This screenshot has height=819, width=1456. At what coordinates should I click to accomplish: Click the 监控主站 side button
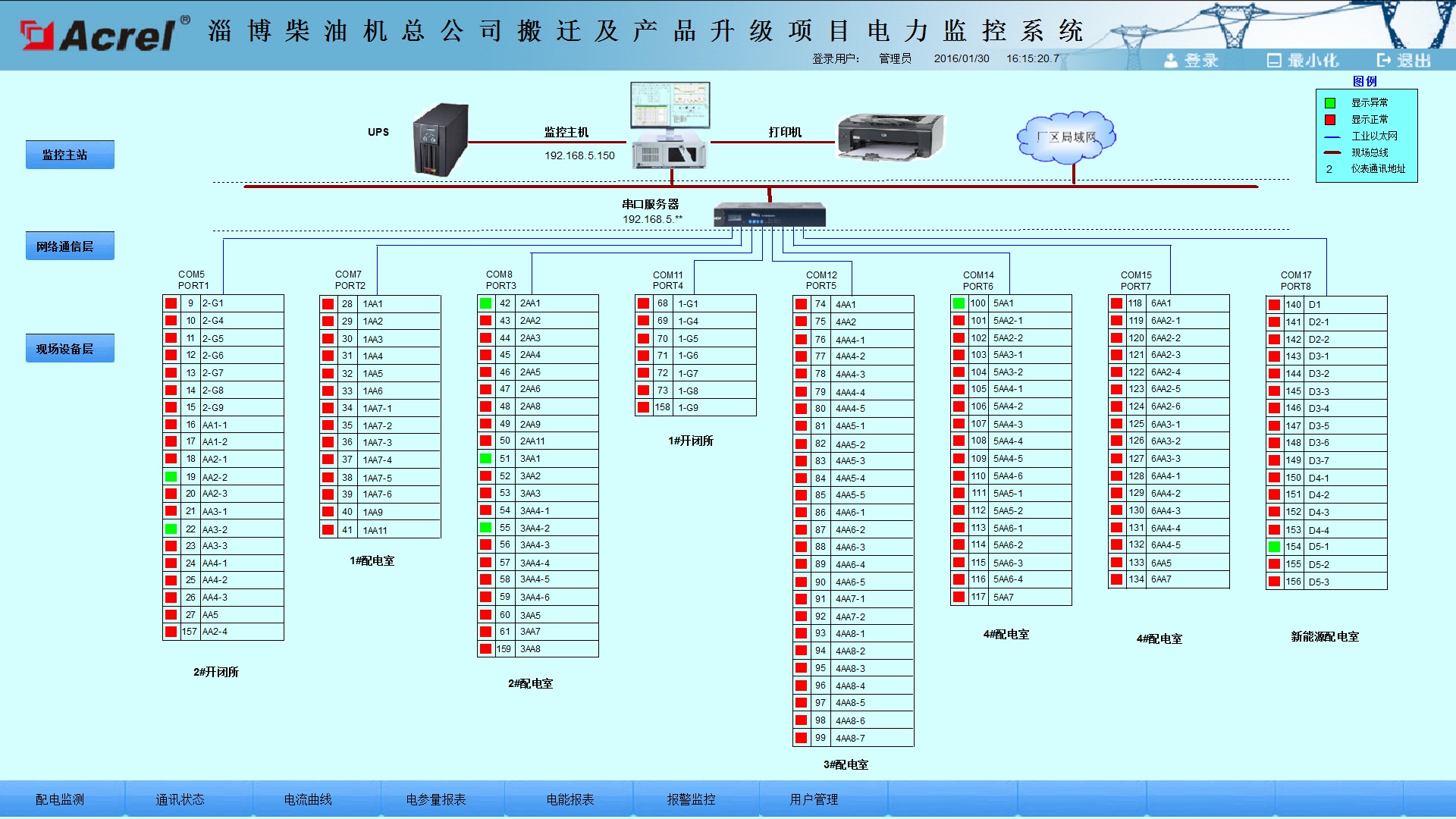point(70,155)
